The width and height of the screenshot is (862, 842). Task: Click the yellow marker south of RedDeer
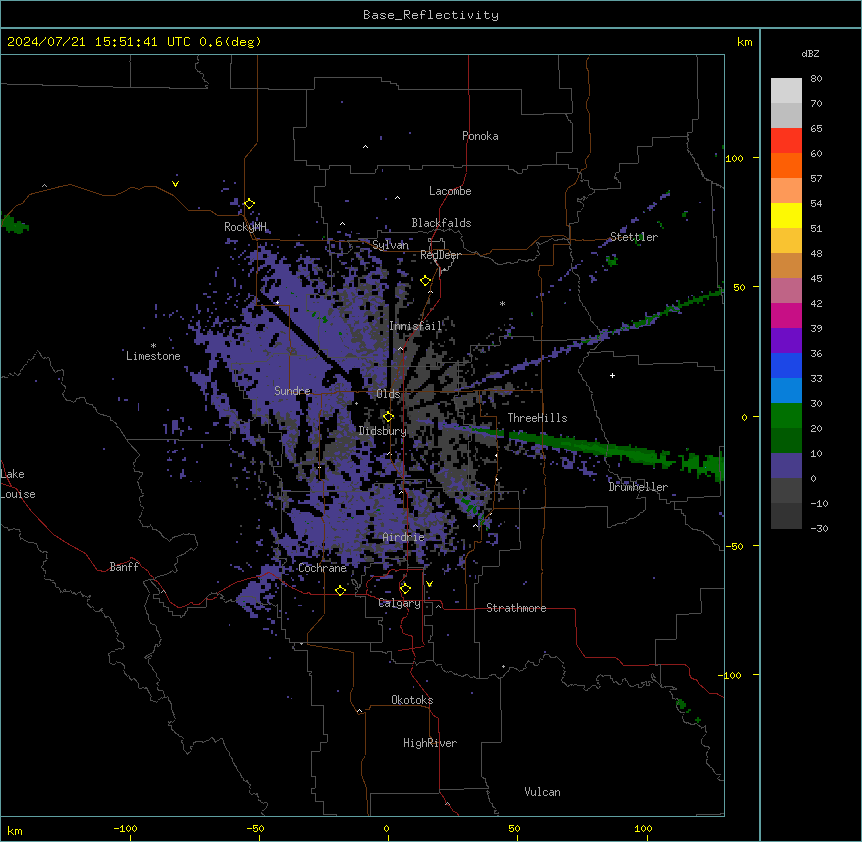click(x=426, y=281)
